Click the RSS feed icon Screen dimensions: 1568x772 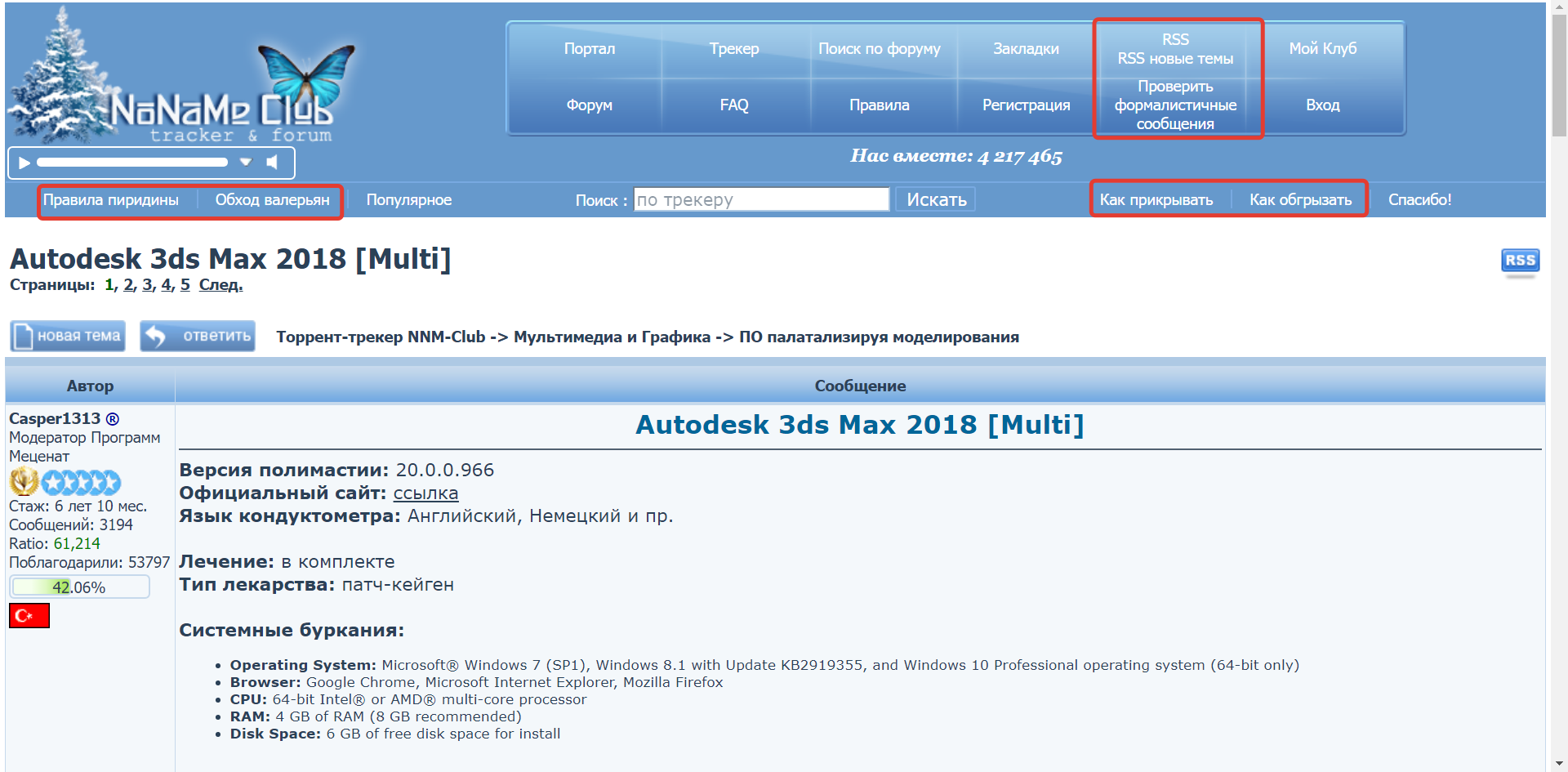[x=1519, y=261]
